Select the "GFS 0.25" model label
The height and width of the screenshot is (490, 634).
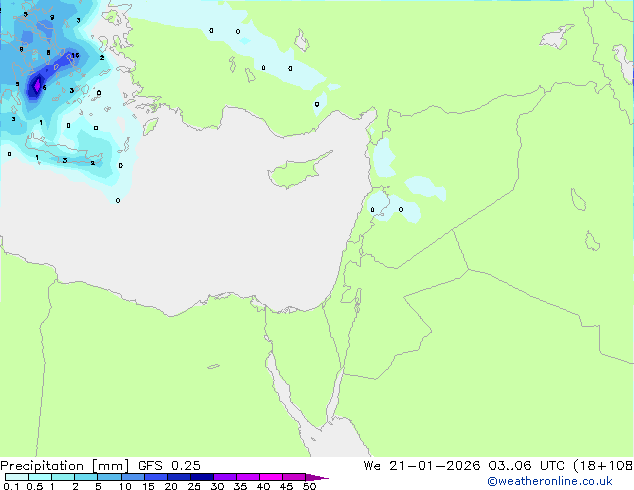169,466
